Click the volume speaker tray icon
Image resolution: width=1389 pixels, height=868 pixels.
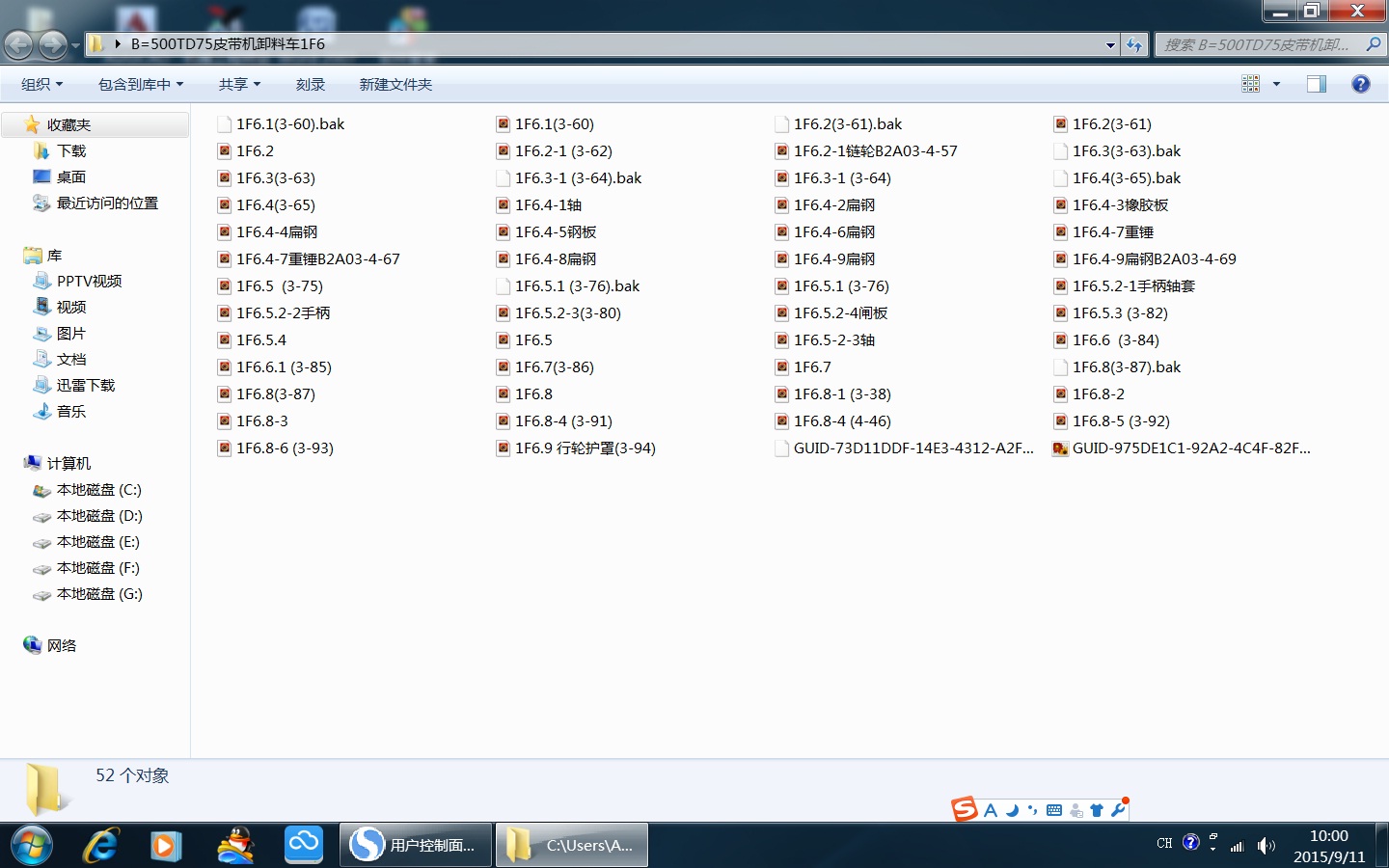[1266, 846]
